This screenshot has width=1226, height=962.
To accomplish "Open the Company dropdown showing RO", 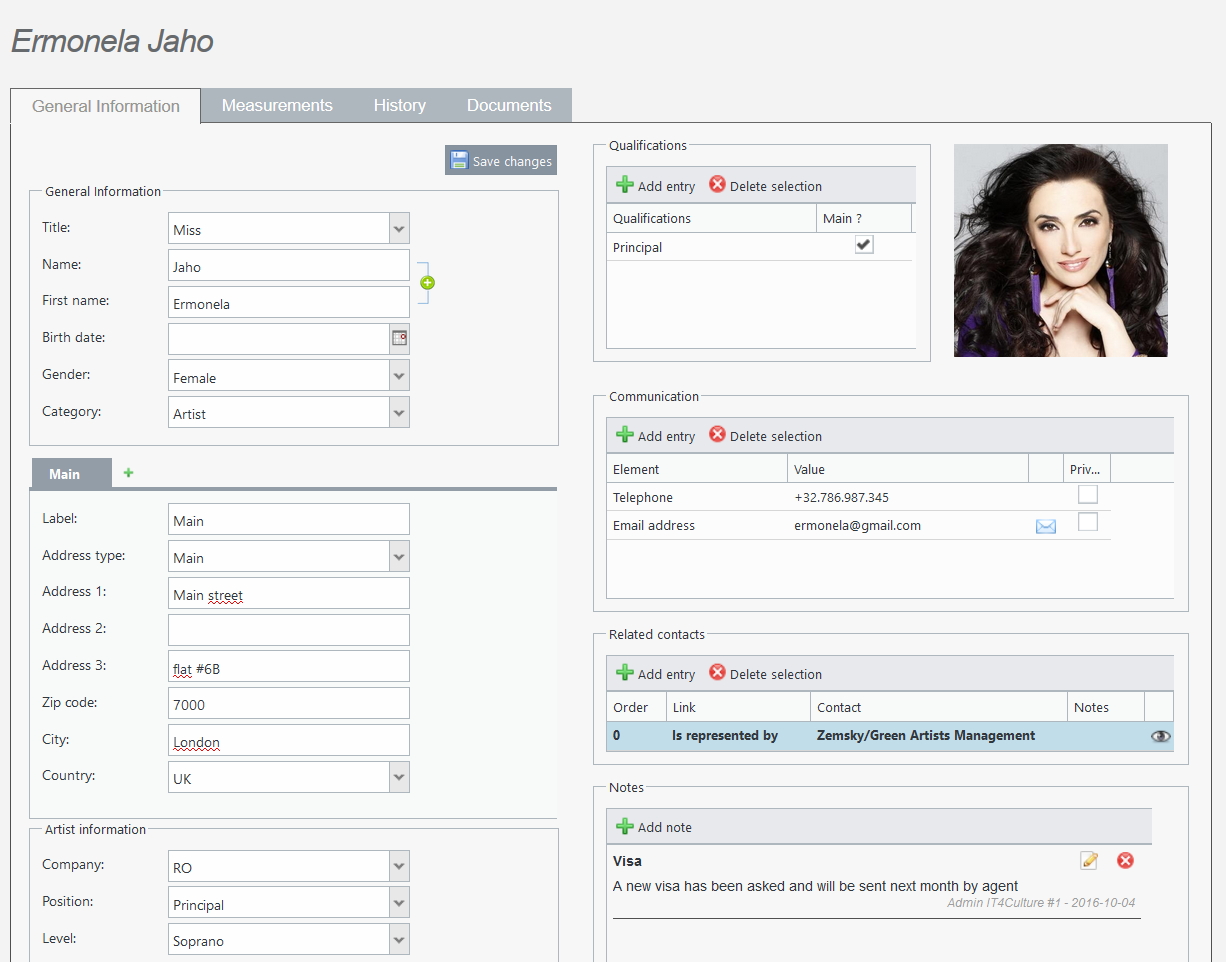I will click(x=399, y=866).
